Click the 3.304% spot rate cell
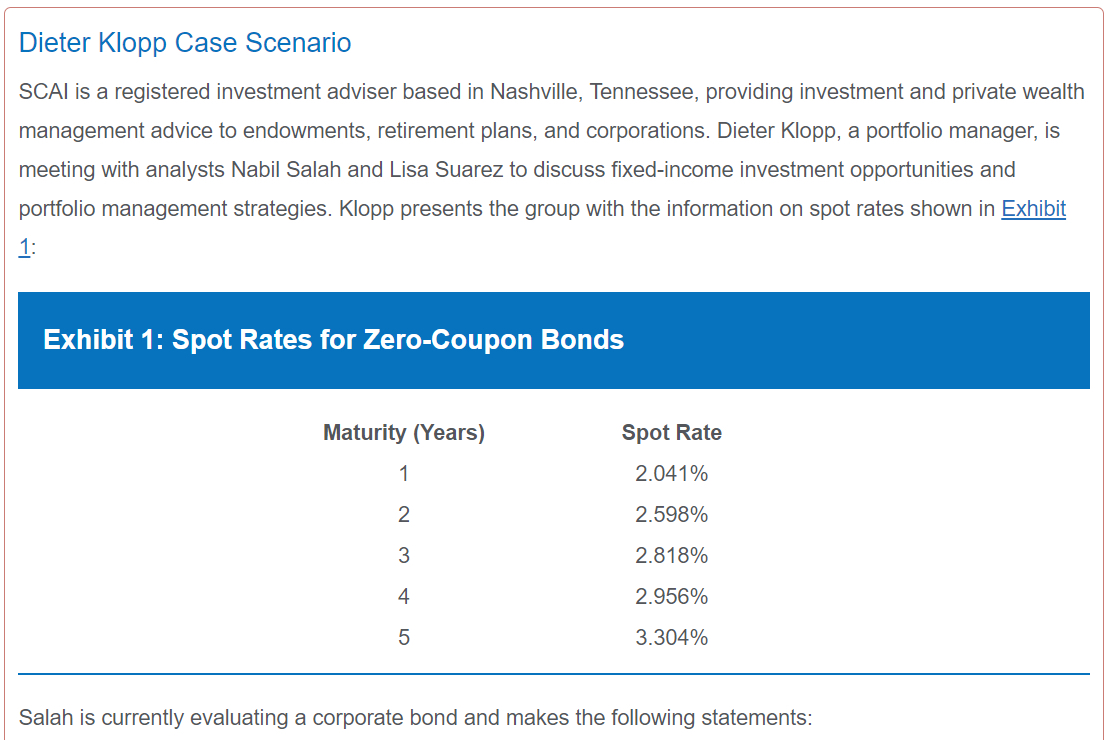Viewport: 1106px width, 740px height. pos(671,638)
